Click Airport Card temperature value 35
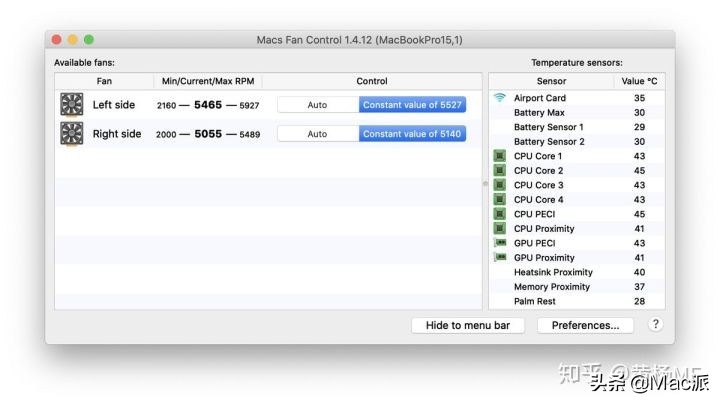 point(639,98)
